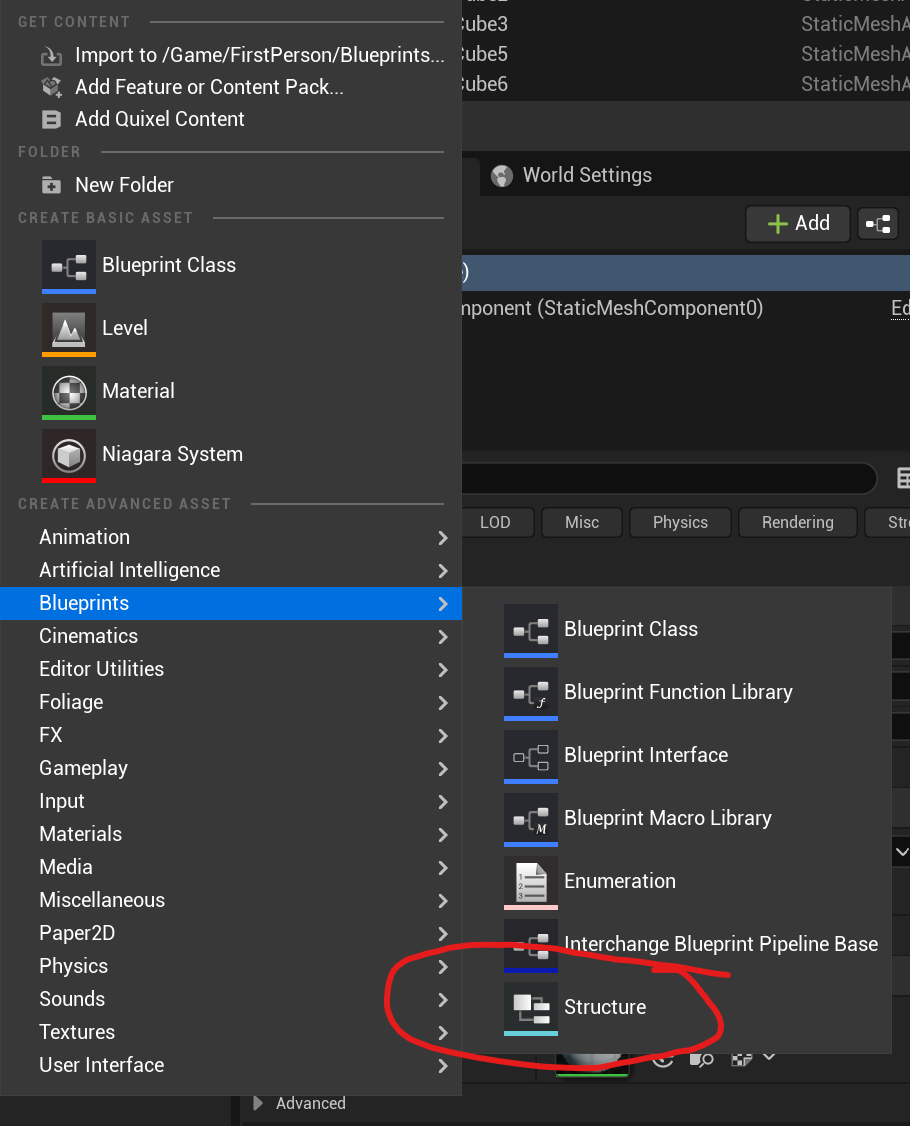Open the Input category
This screenshot has height=1126, width=910.
coord(231,801)
